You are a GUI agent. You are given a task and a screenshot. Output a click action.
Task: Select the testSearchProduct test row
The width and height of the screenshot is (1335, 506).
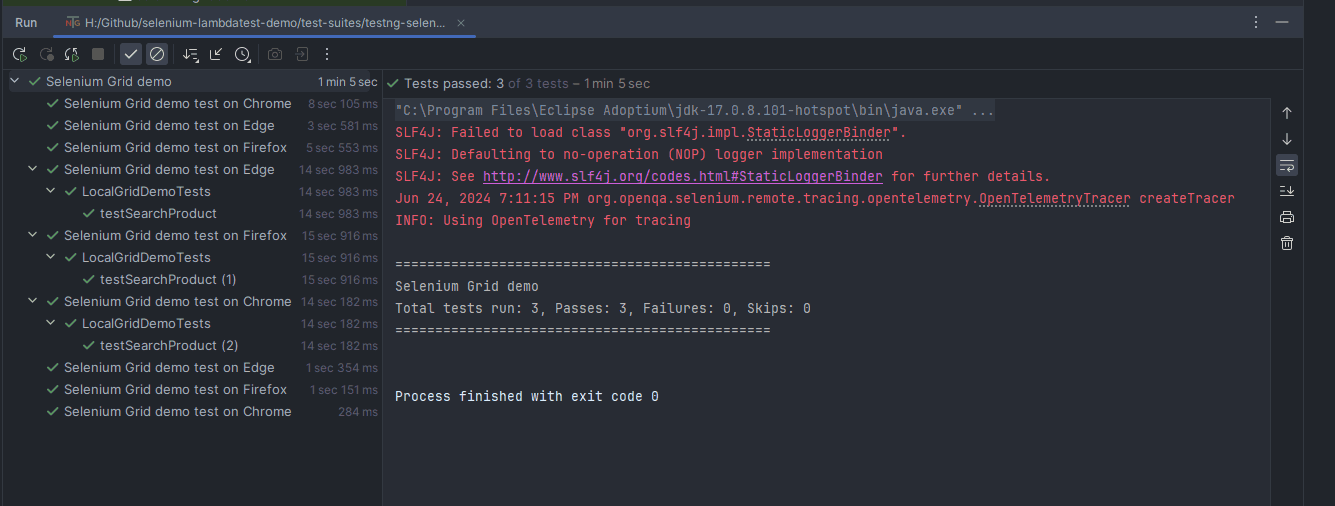194,214
